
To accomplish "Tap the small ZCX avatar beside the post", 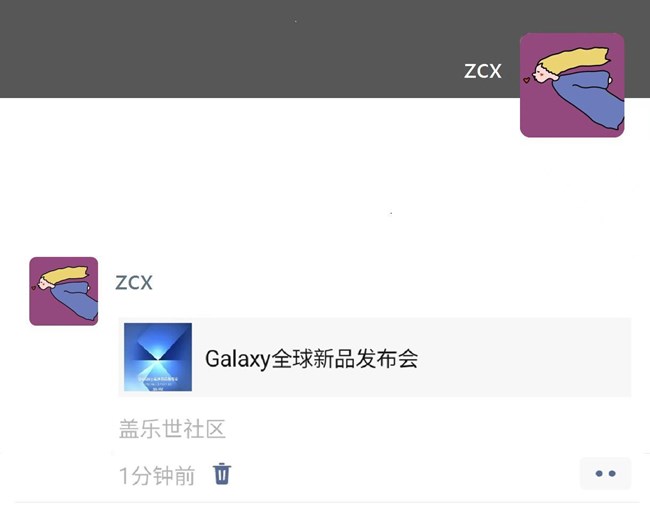I will pyautogui.click(x=63, y=291).
